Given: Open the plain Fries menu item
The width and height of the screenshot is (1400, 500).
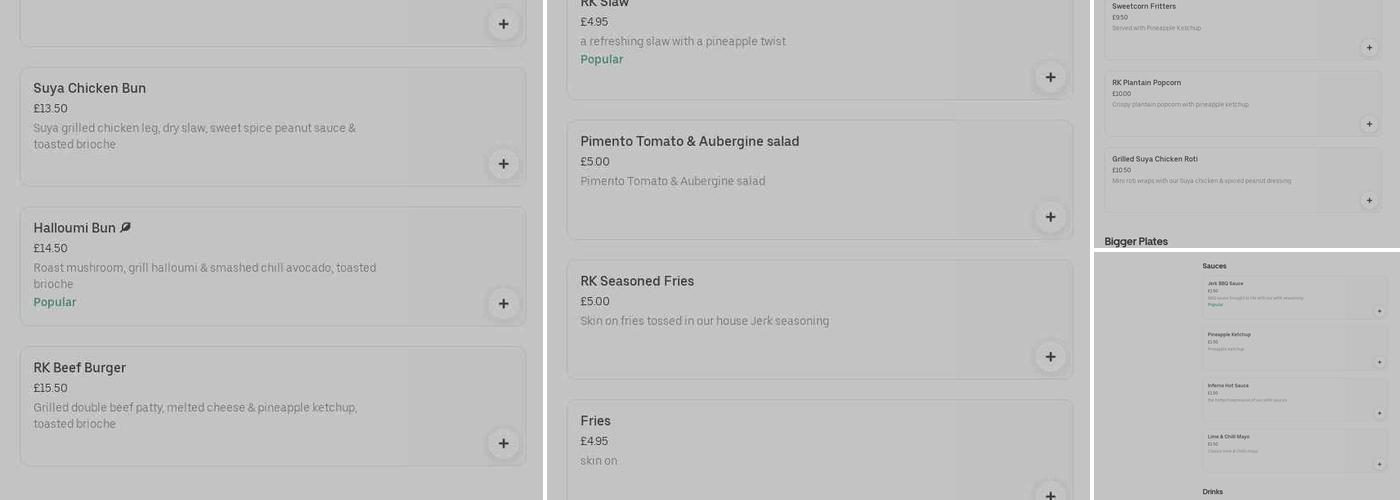Looking at the screenshot, I should (x=595, y=421).
